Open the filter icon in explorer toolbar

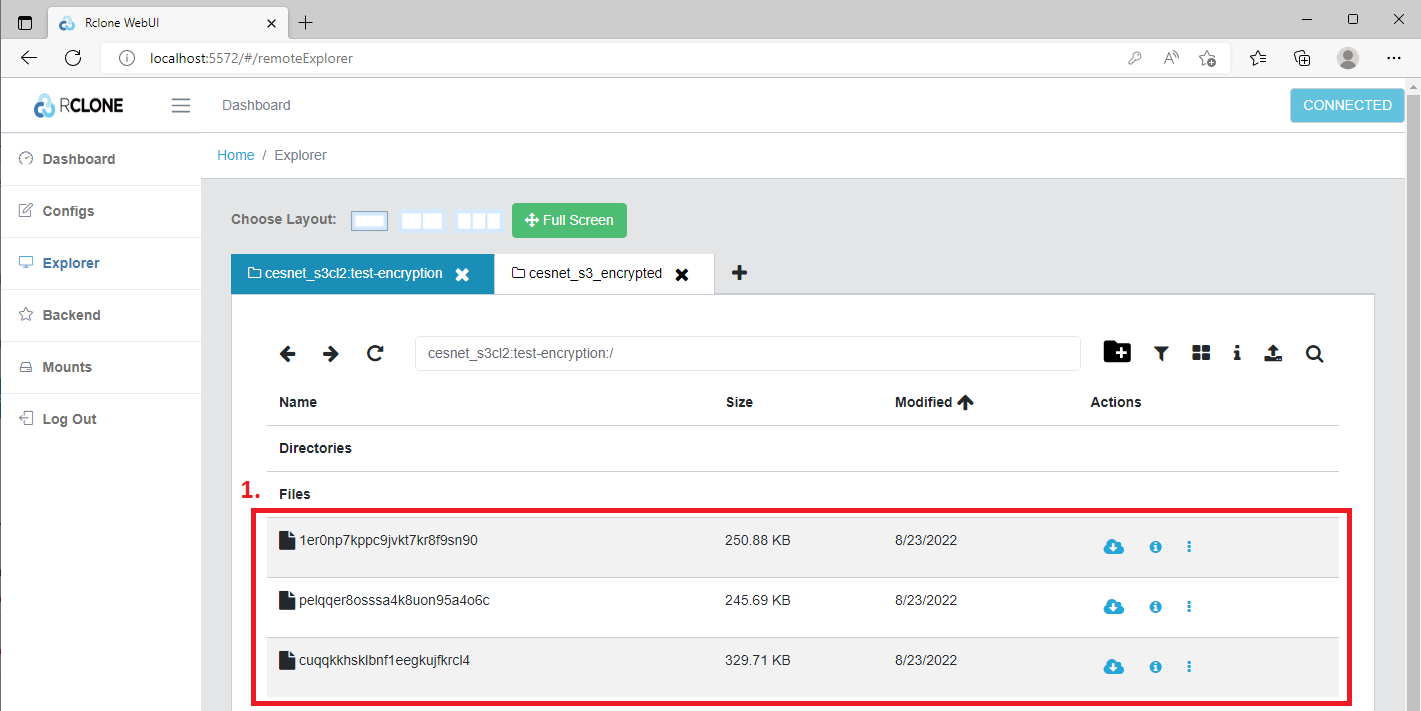(1161, 353)
